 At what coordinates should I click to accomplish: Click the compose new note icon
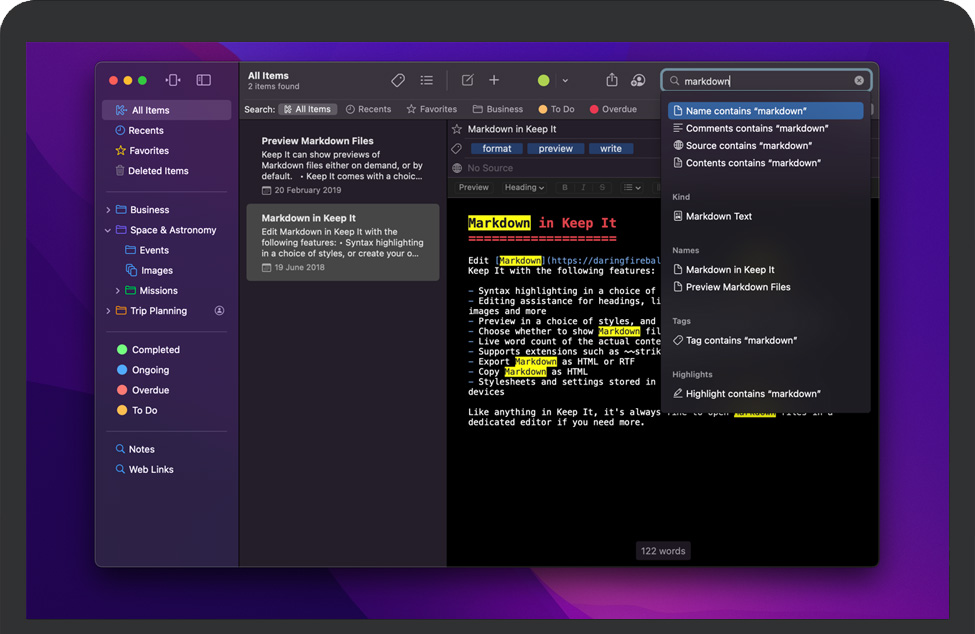pyautogui.click(x=467, y=80)
